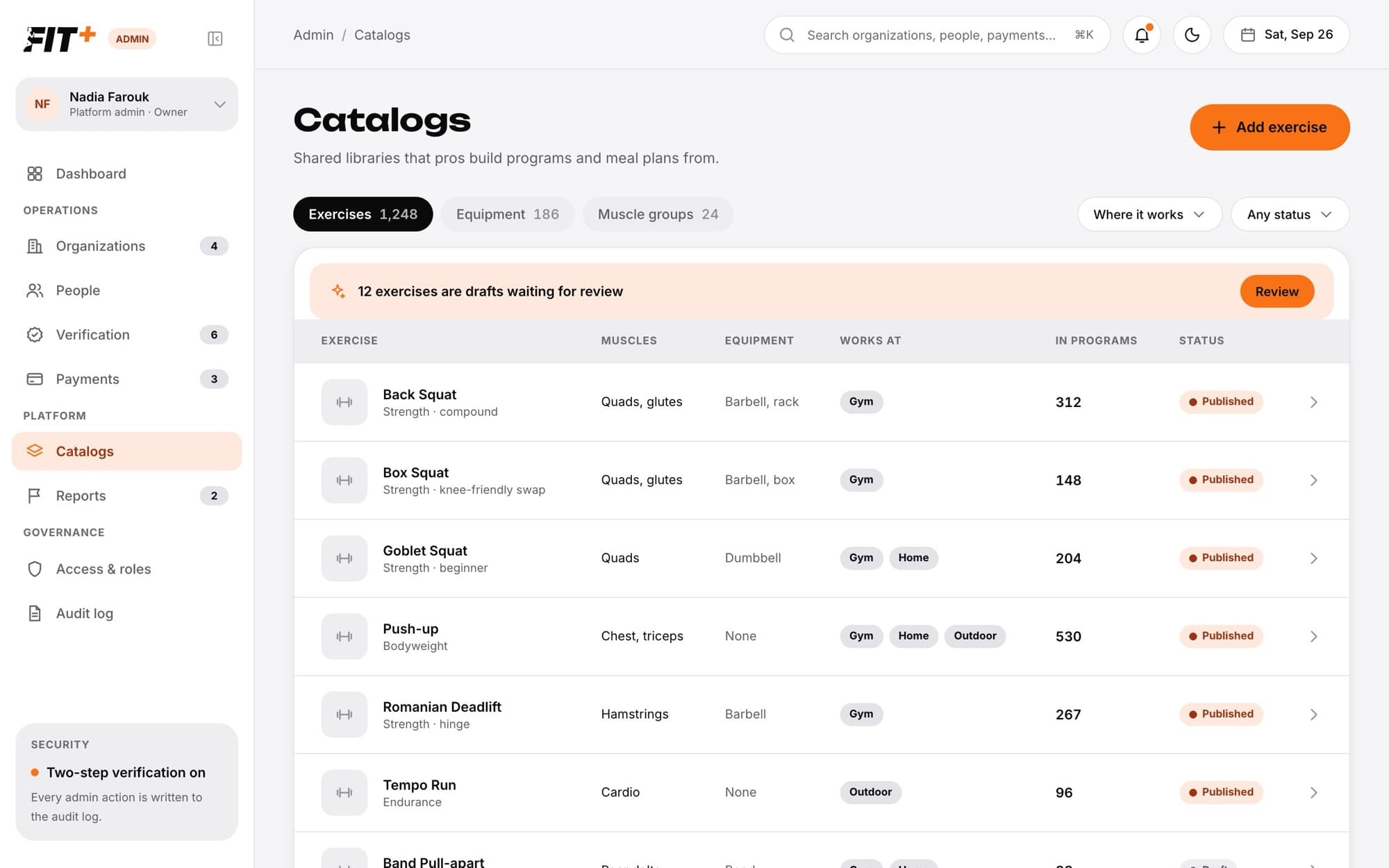Viewport: 1389px width, 868px height.
Task: Open Tempo Run row chevron
Action: [x=1313, y=792]
